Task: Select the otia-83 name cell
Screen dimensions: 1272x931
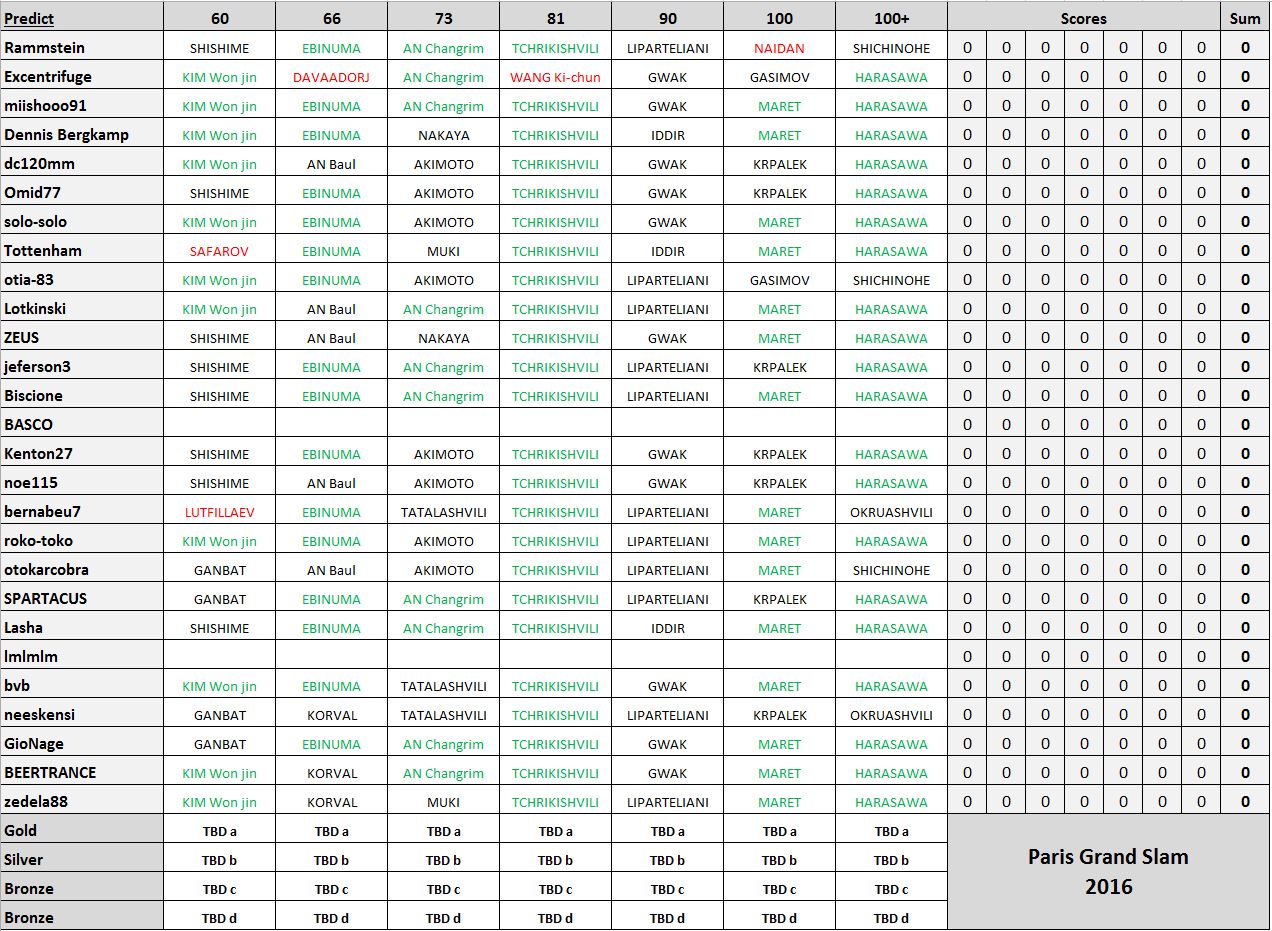Action: [82, 279]
